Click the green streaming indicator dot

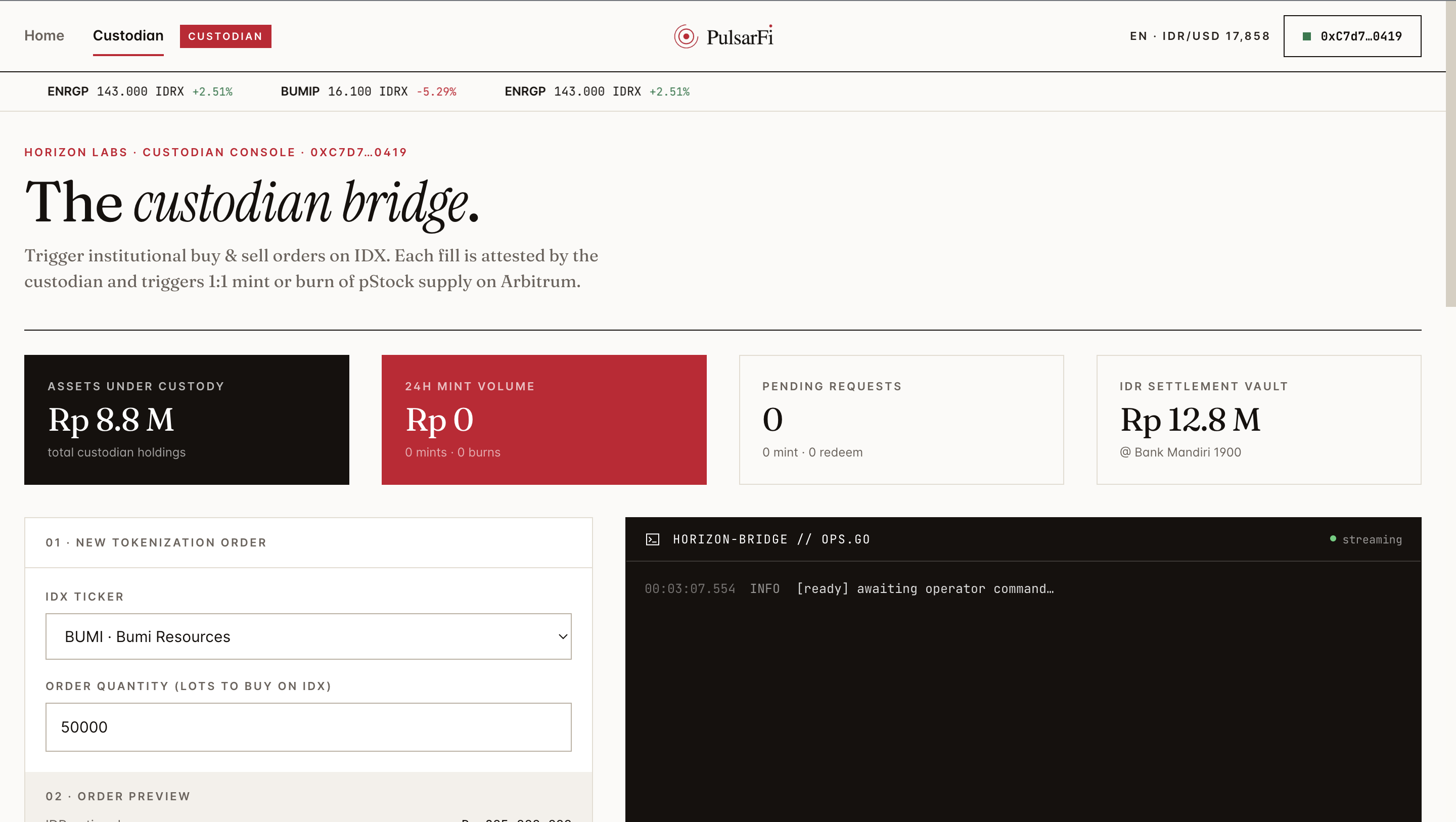tap(1333, 539)
